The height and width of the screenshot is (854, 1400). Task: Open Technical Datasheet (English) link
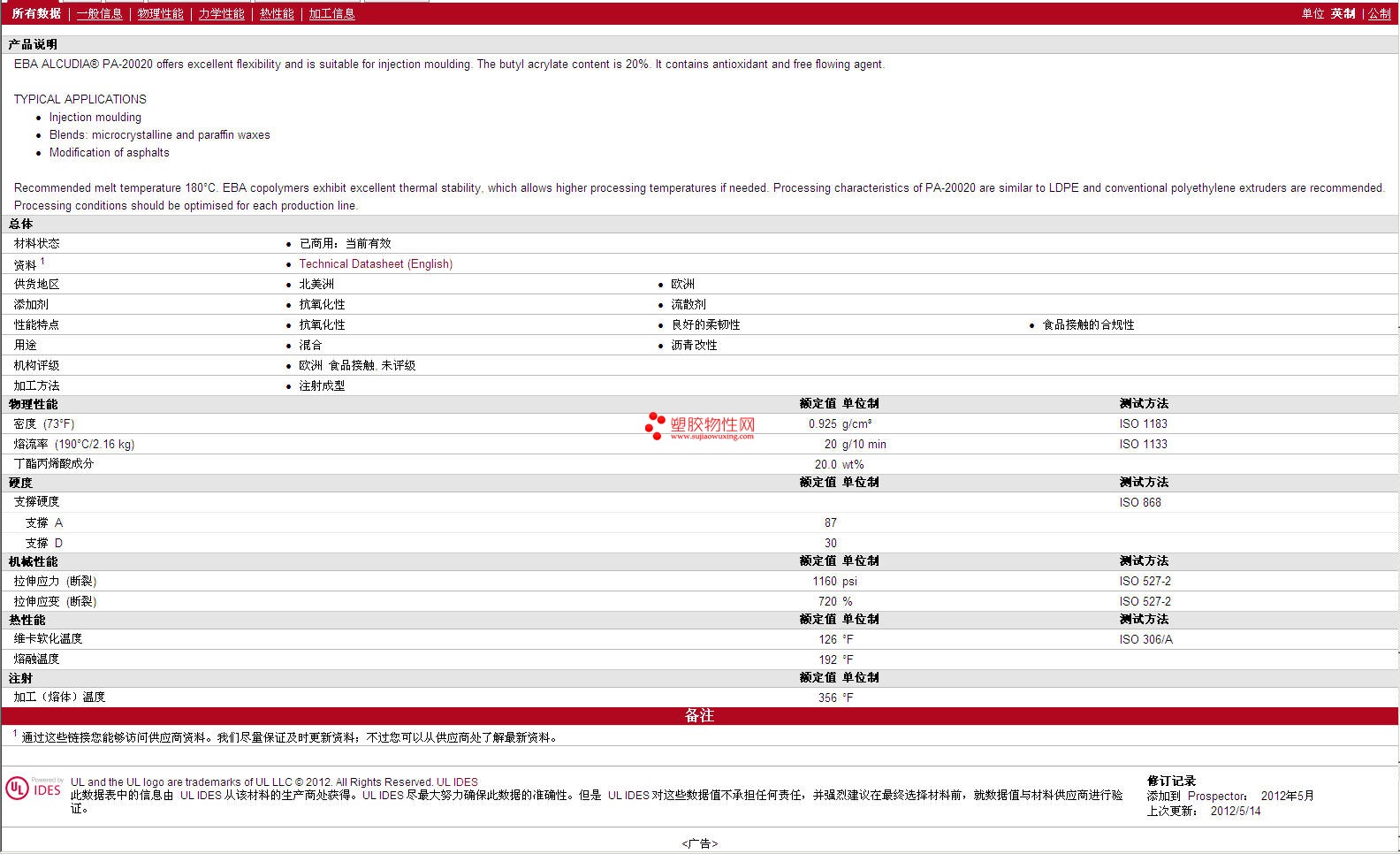[376, 263]
